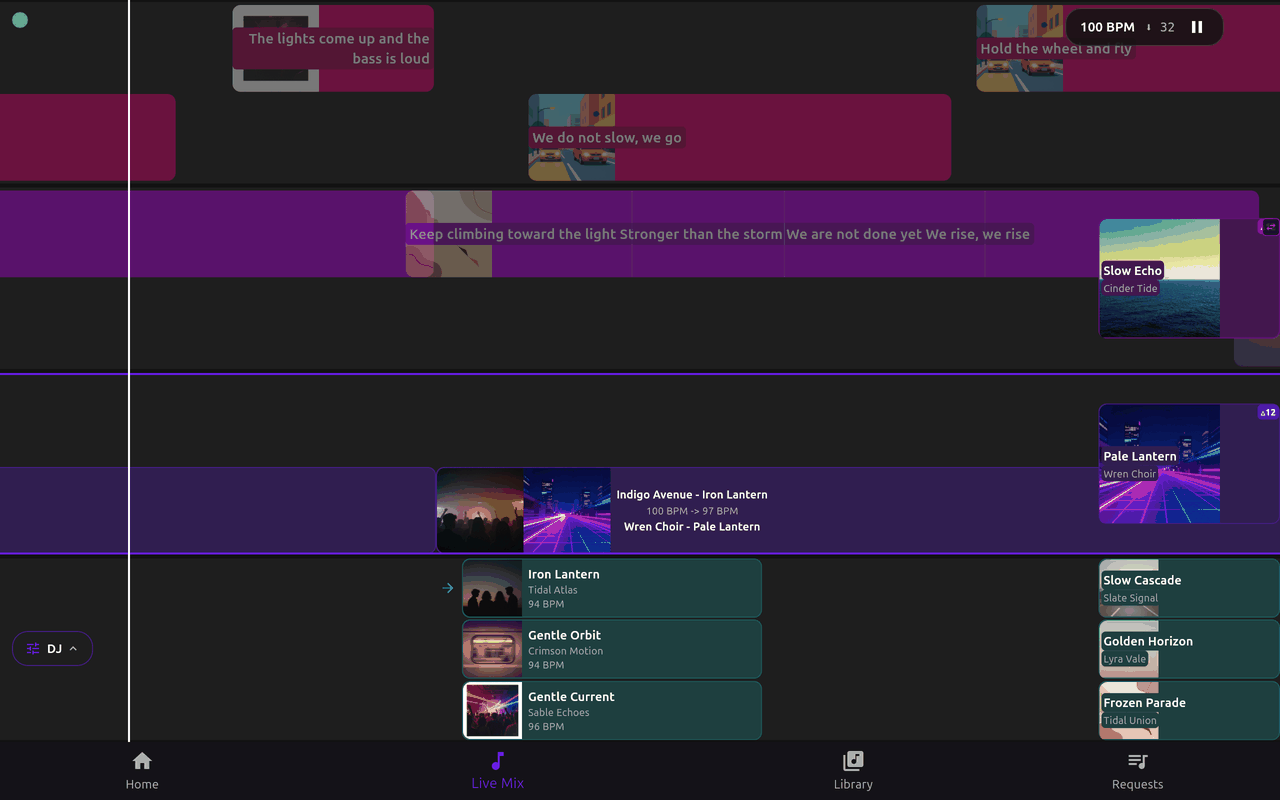Select the Golden Horizon track card
Screen dimensions: 1280x800
pos(1189,649)
